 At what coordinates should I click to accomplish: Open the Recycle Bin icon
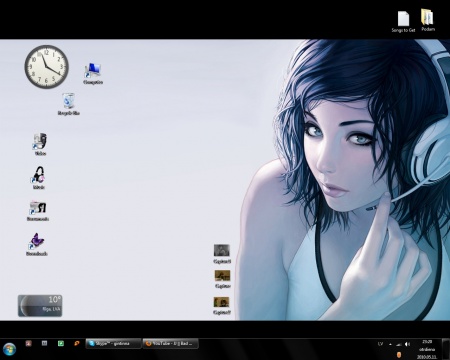69,104
